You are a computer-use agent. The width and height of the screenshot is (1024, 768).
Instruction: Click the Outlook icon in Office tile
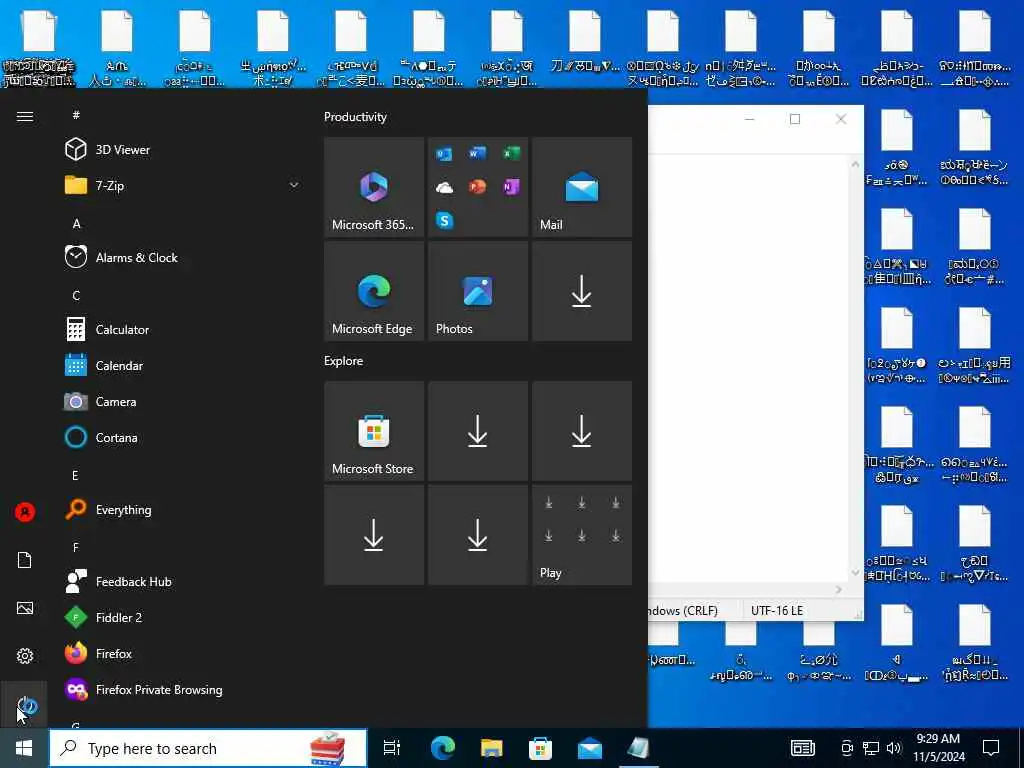[444, 153]
